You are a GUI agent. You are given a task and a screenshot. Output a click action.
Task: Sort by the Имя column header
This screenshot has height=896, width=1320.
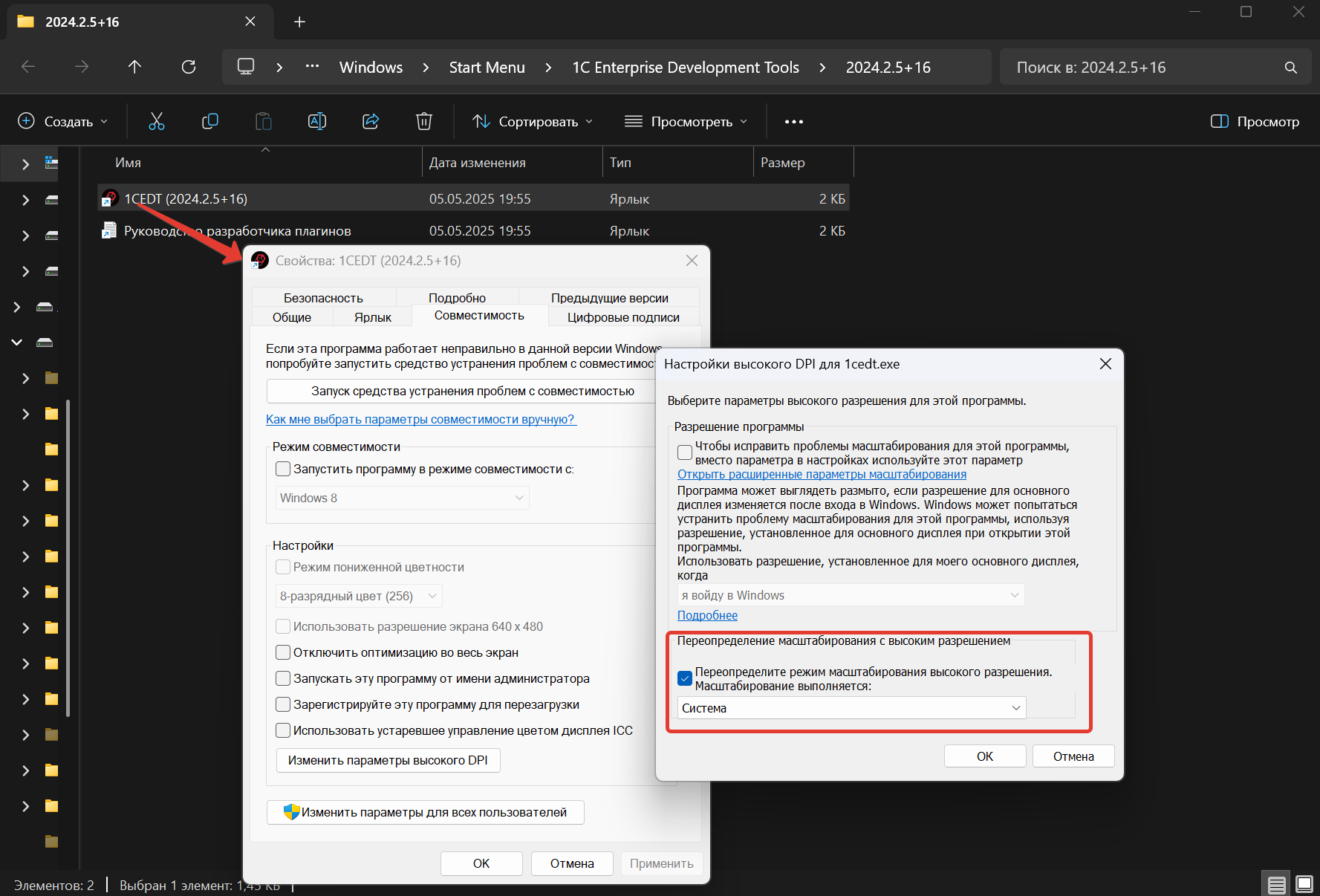click(x=260, y=162)
